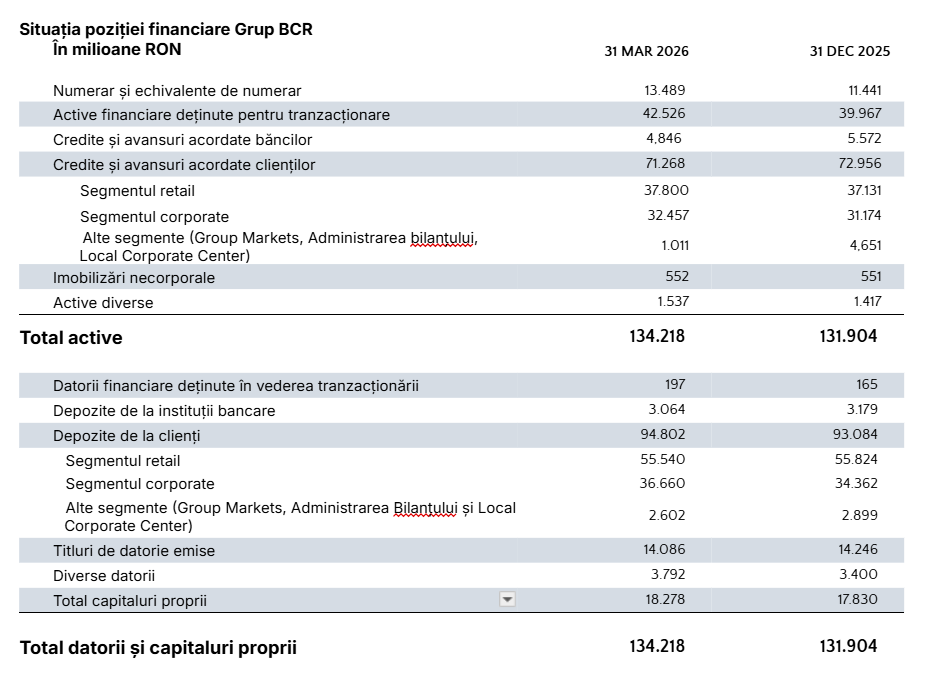The height and width of the screenshot is (681, 925).
Task: Select the Depozite de la instituții bancare label
Action: point(164,411)
